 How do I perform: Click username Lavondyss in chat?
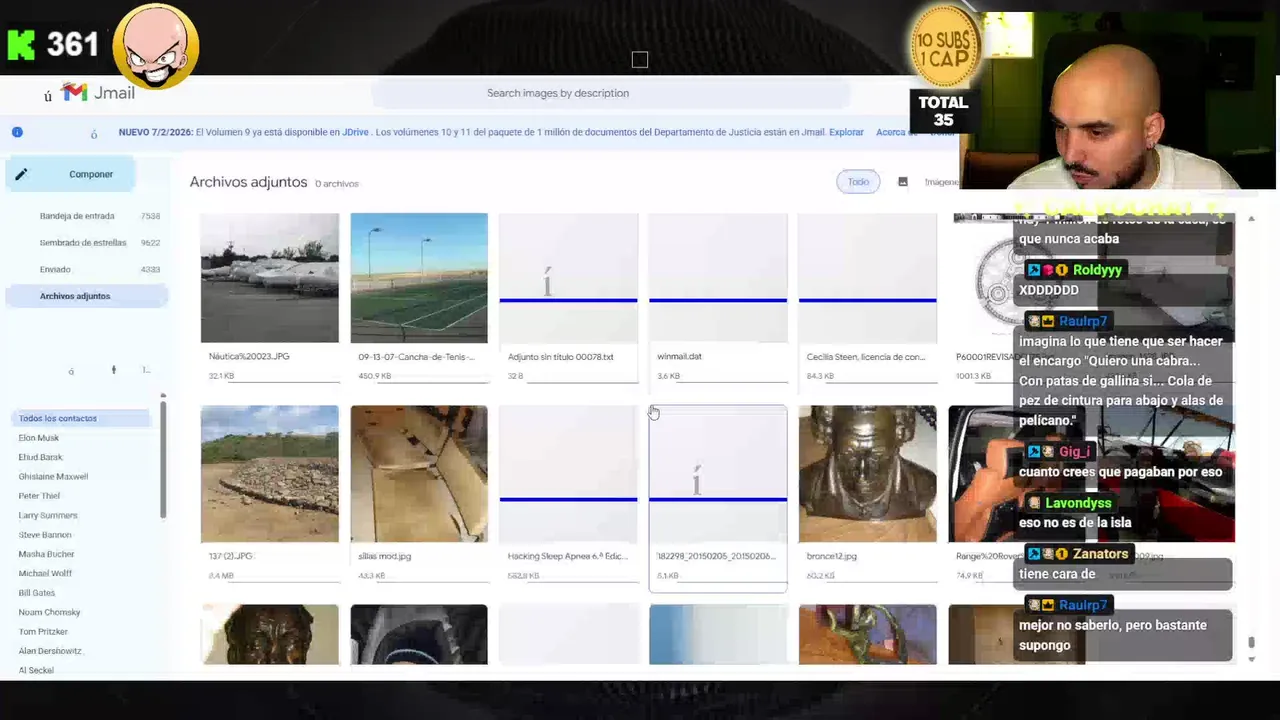click(1078, 503)
